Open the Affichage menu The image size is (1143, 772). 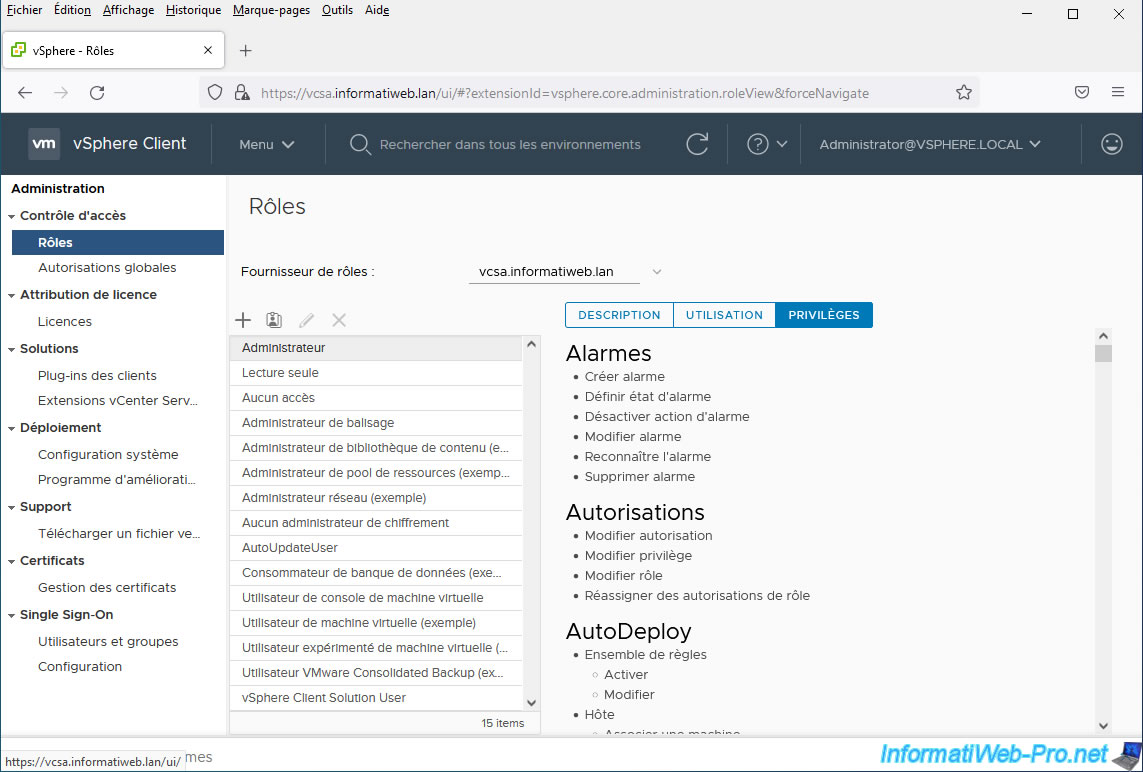[128, 10]
